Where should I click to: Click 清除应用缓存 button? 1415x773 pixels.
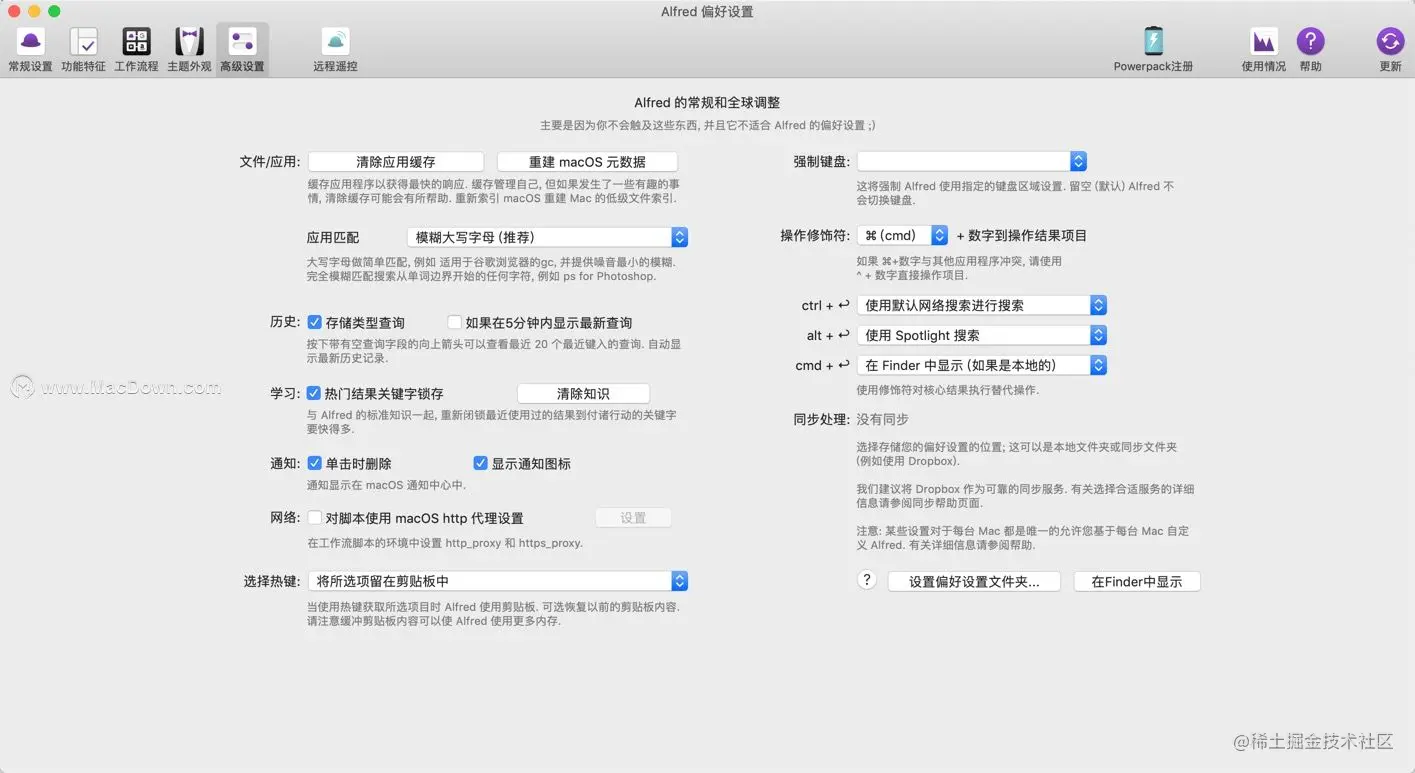point(396,161)
